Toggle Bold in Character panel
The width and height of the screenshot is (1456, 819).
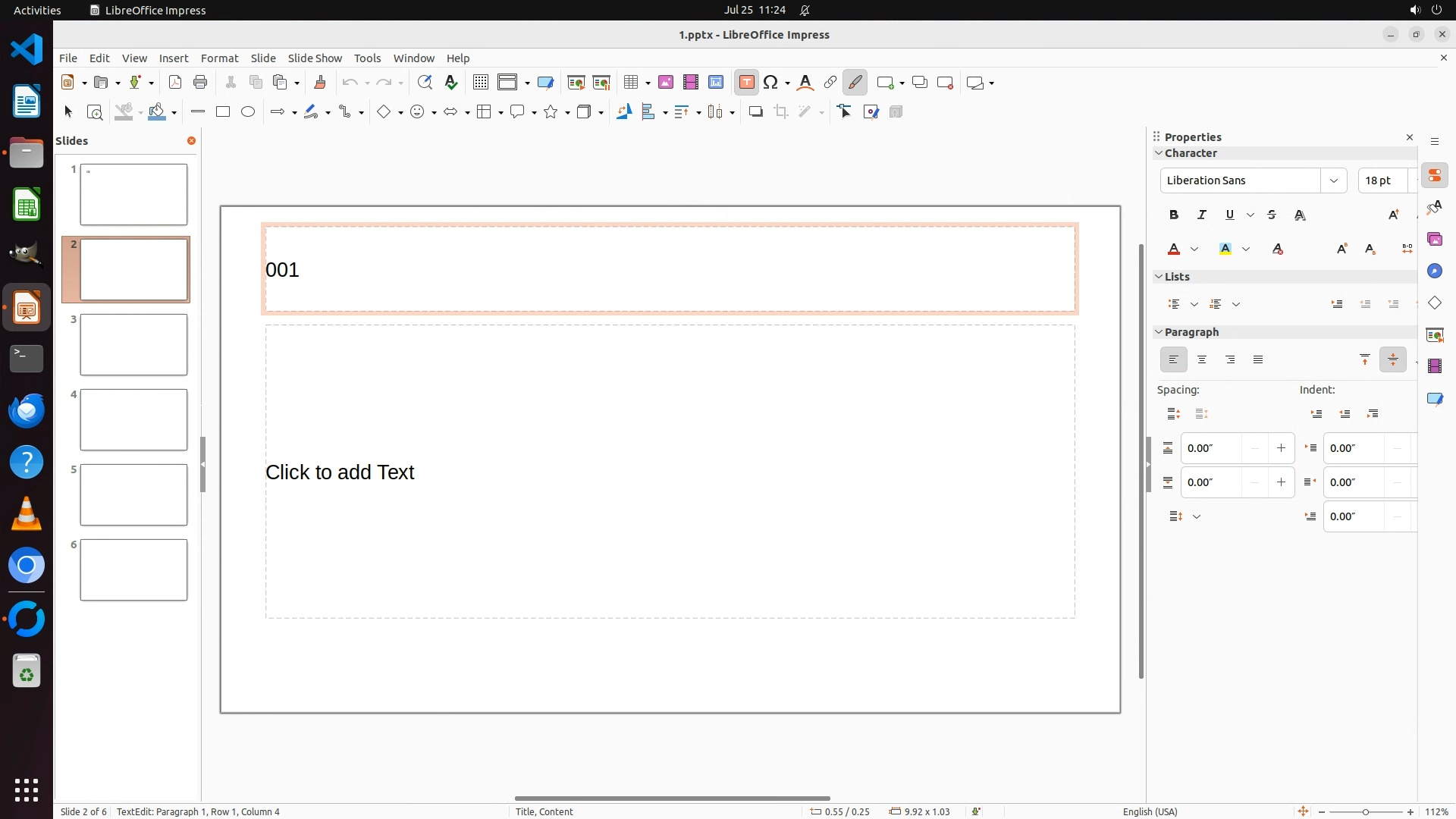1174,215
